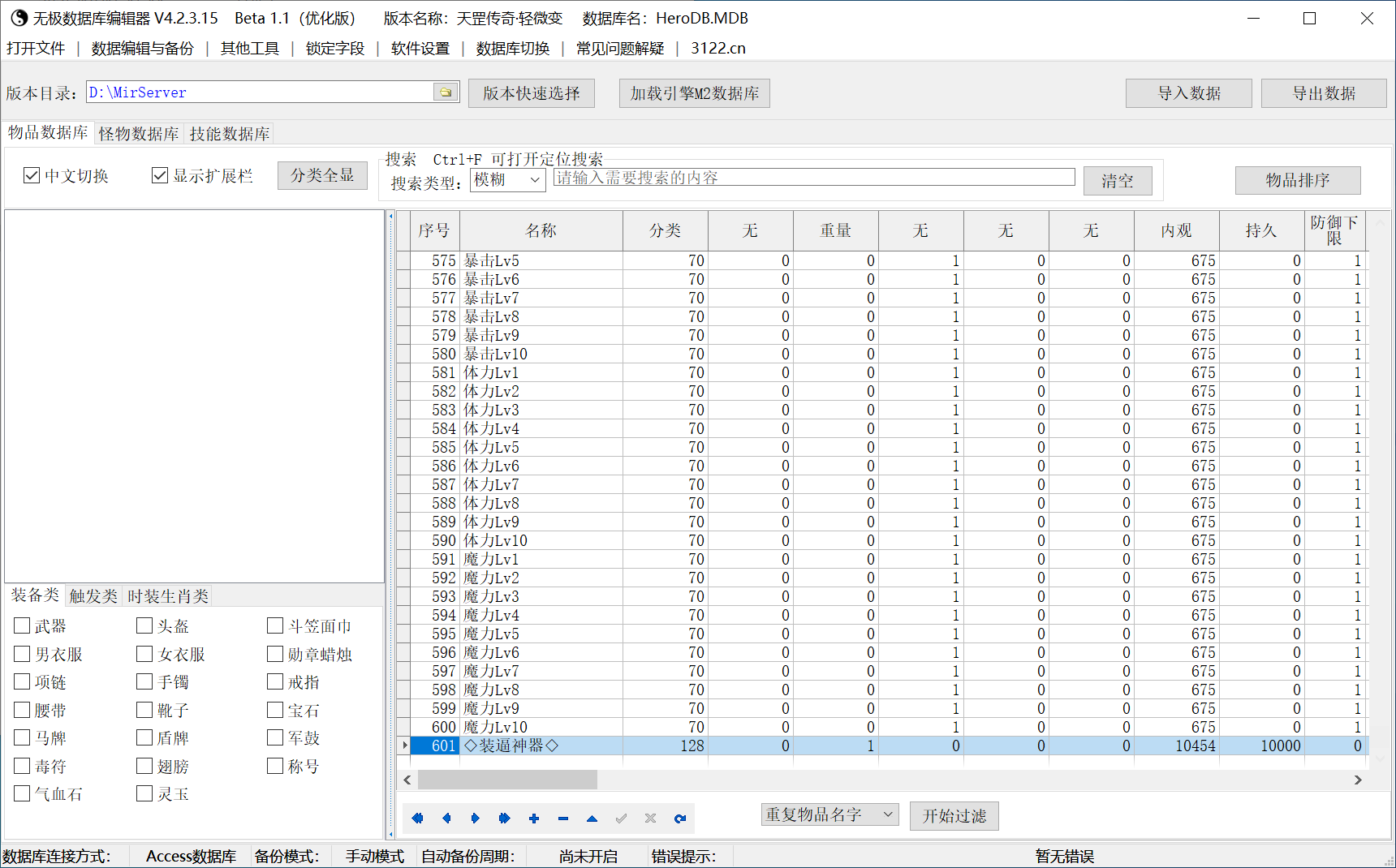Click the 物品排序 button

(x=1298, y=180)
